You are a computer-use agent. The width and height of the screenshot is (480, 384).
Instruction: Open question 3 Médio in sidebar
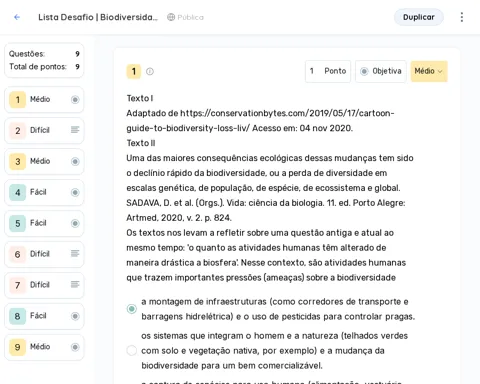44,161
